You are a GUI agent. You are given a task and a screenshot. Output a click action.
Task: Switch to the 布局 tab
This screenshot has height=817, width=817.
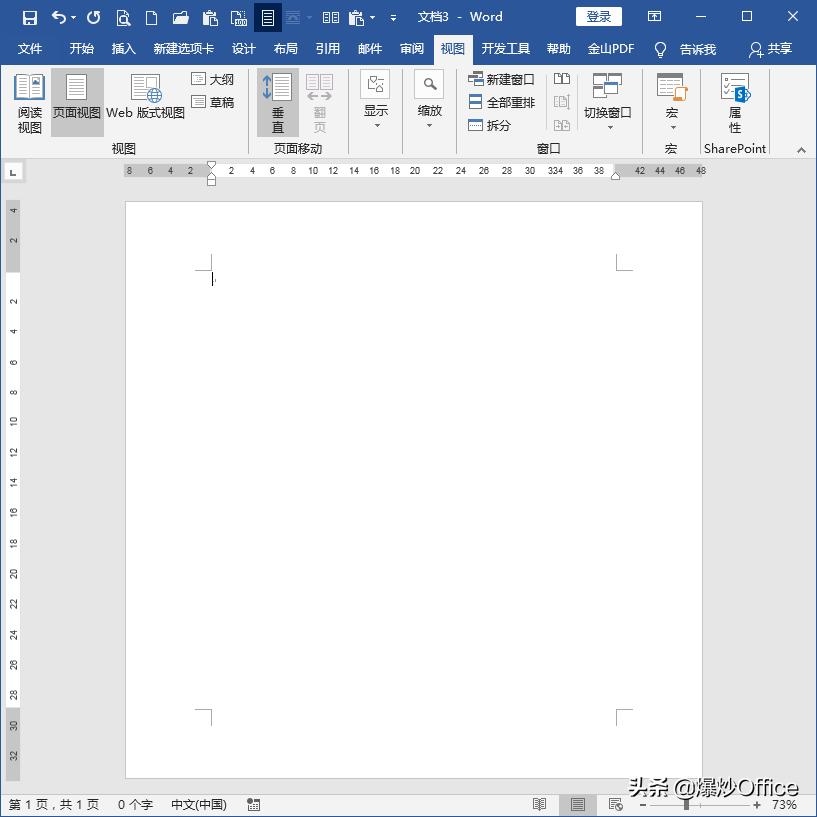click(286, 49)
